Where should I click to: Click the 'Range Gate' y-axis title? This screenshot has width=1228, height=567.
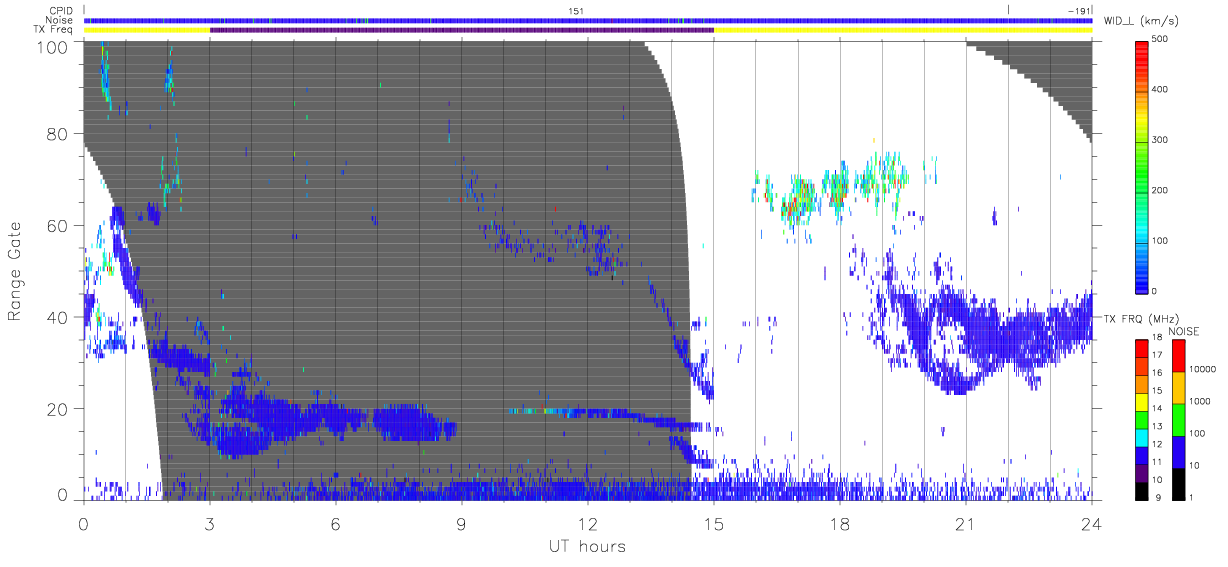point(15,272)
